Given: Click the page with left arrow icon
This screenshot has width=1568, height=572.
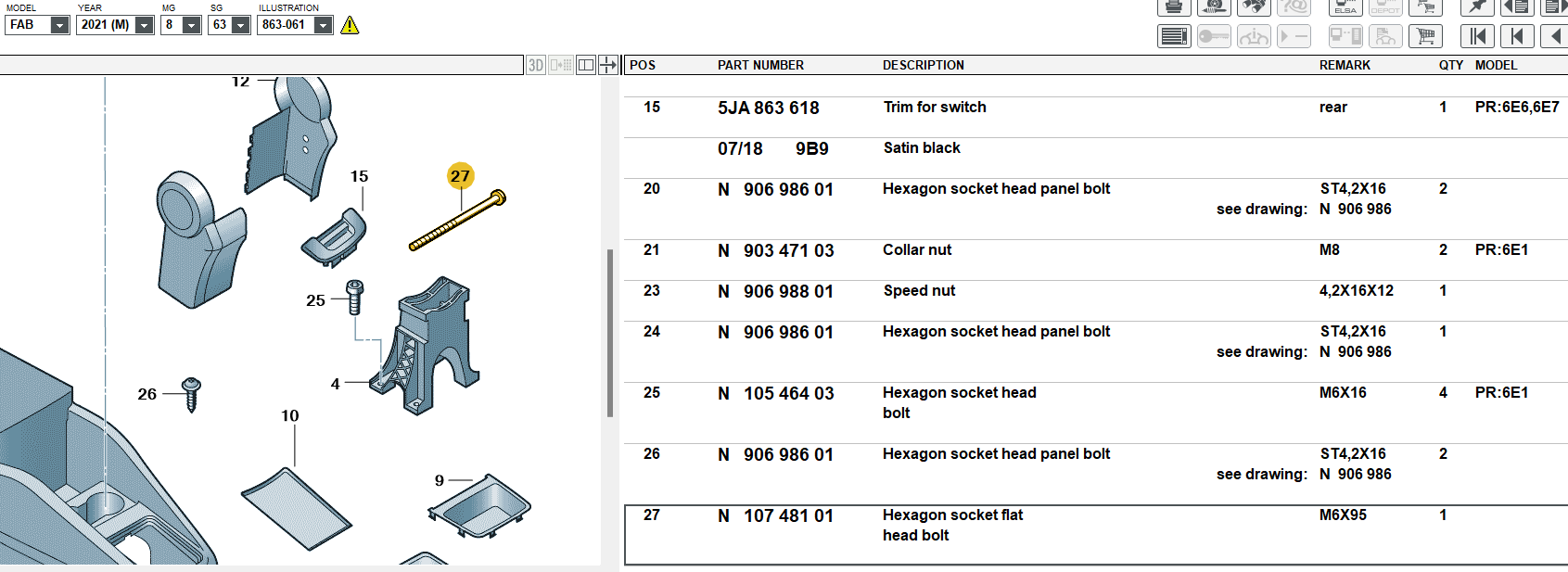Looking at the screenshot, I should point(1517,7).
